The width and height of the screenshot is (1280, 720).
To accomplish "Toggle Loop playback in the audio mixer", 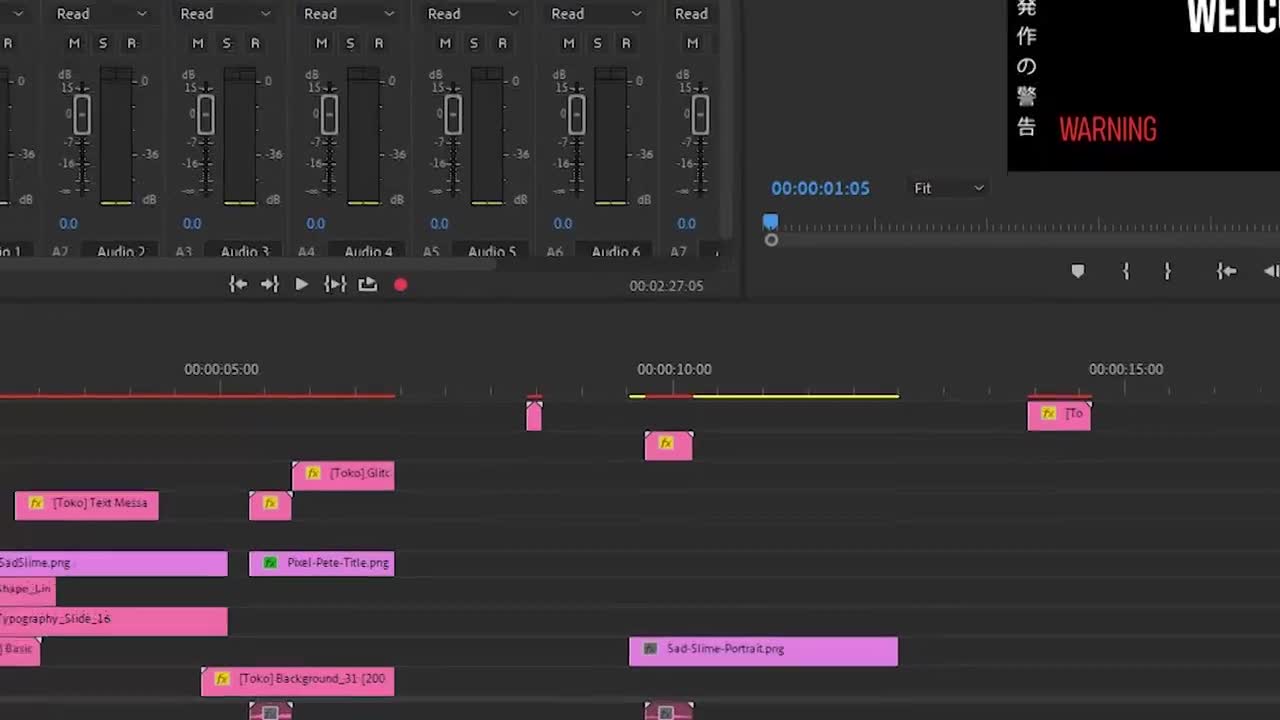I will coord(368,285).
